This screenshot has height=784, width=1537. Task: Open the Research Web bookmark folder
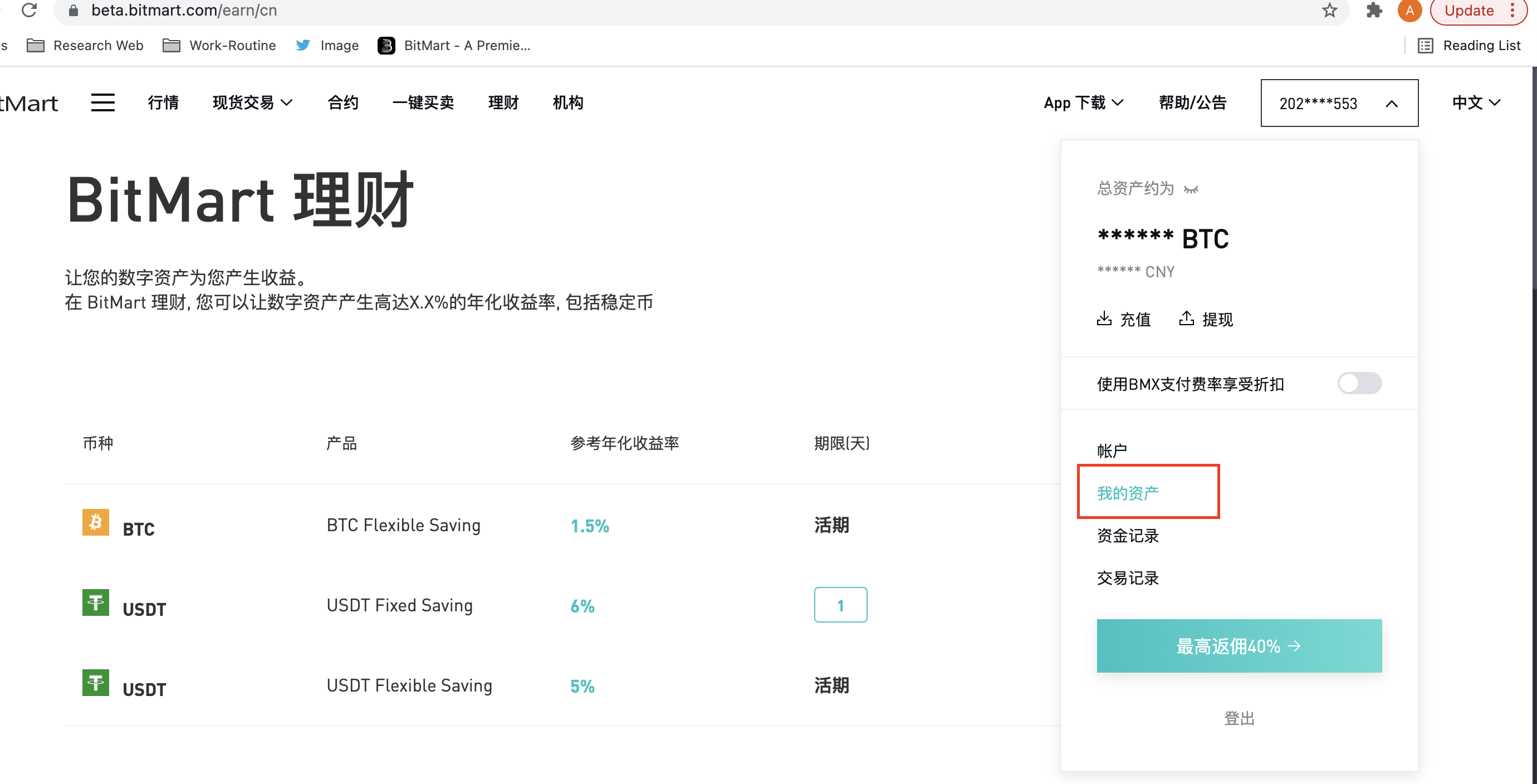pyautogui.click(x=85, y=45)
